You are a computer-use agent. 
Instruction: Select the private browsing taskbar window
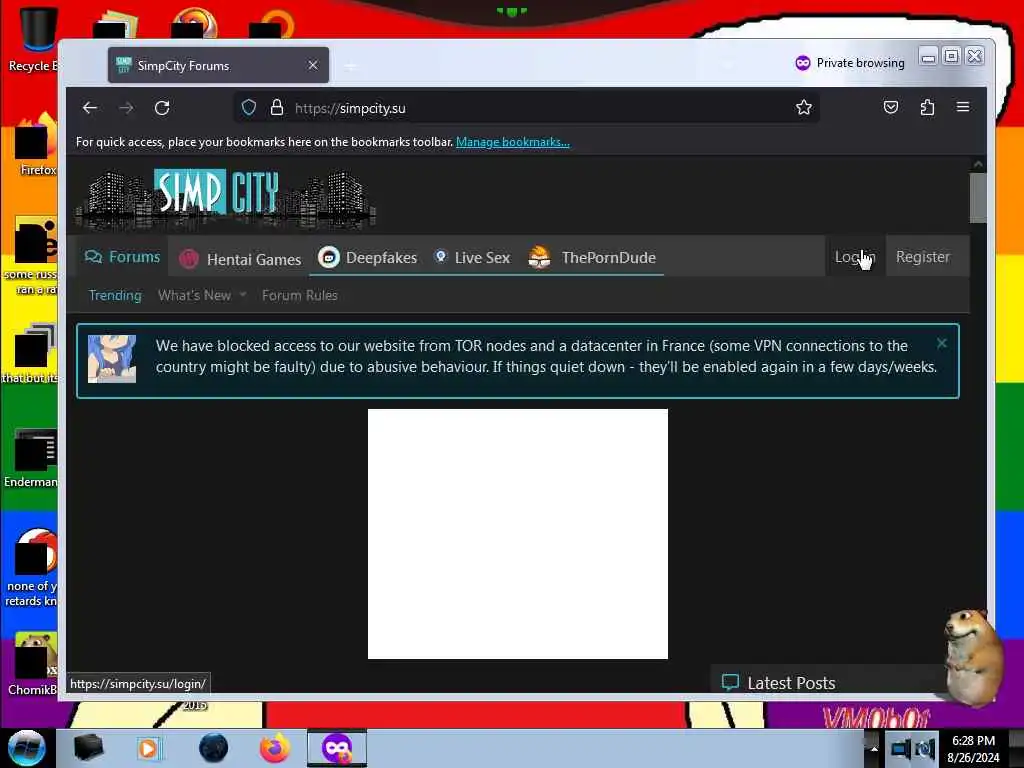pos(337,748)
